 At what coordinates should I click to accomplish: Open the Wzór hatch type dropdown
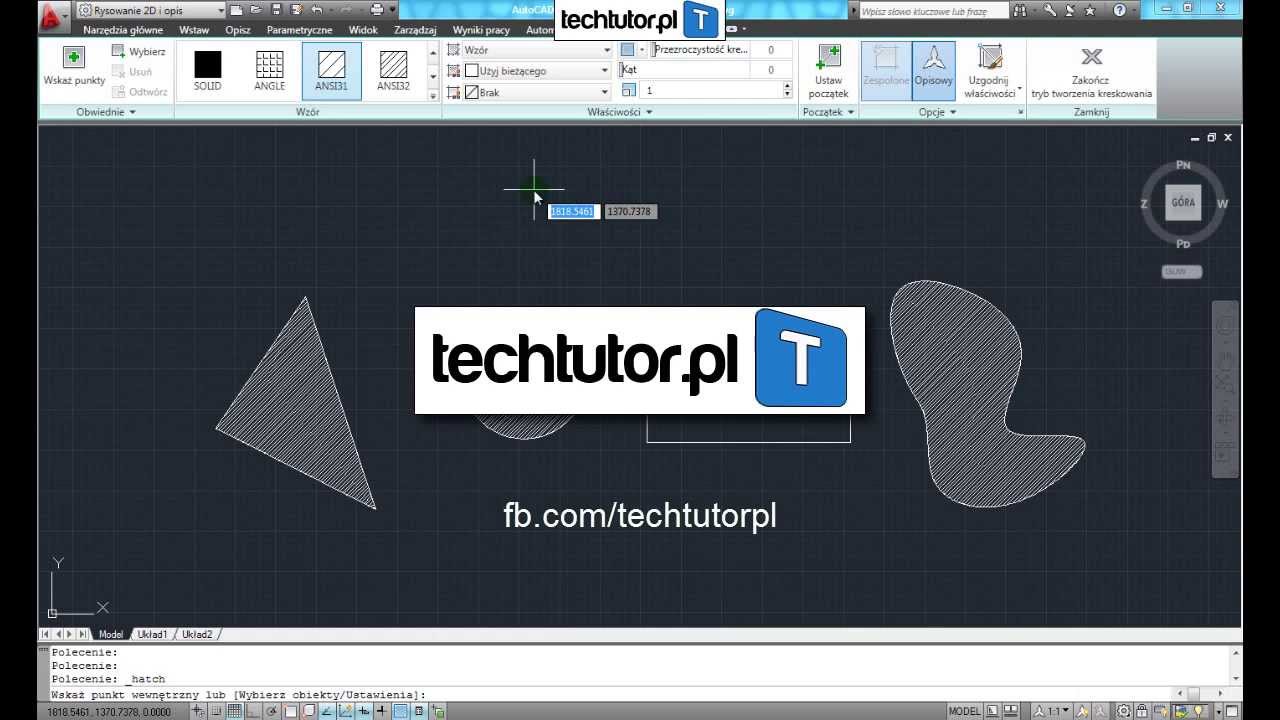528,50
